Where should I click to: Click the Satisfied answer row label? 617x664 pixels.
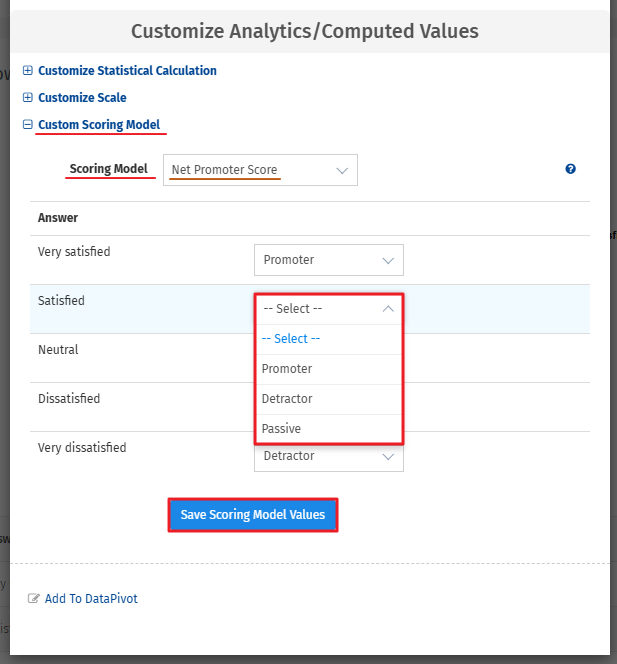point(61,301)
